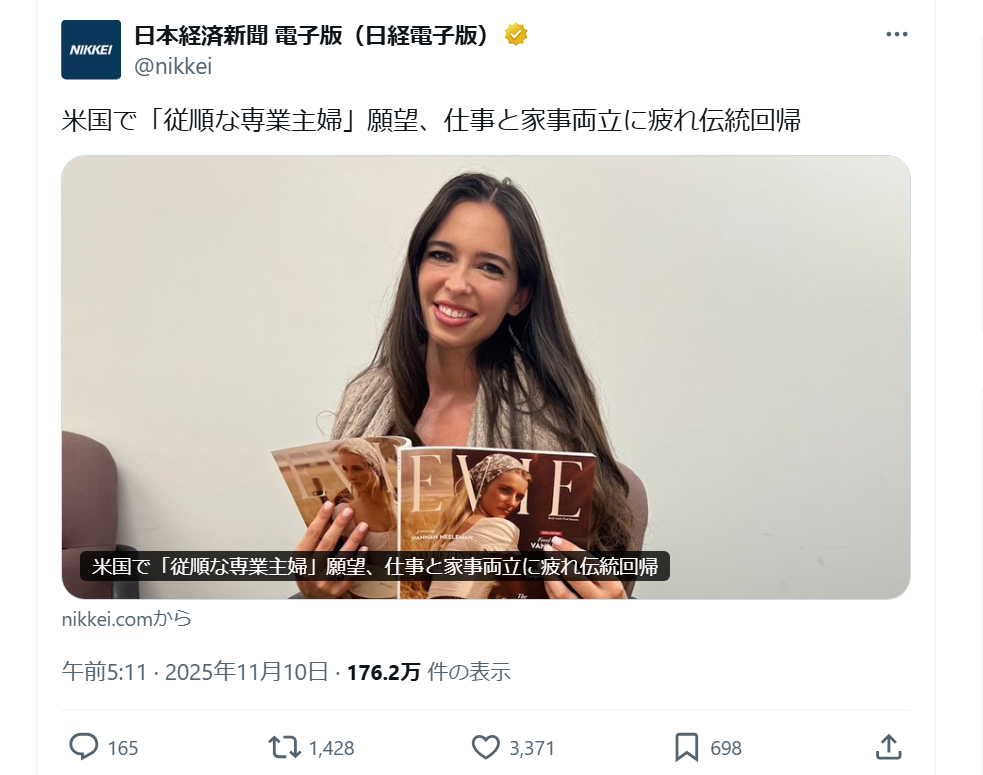Click the headline caption overlay on image
Screen dimensions: 983x775
(x=375, y=566)
